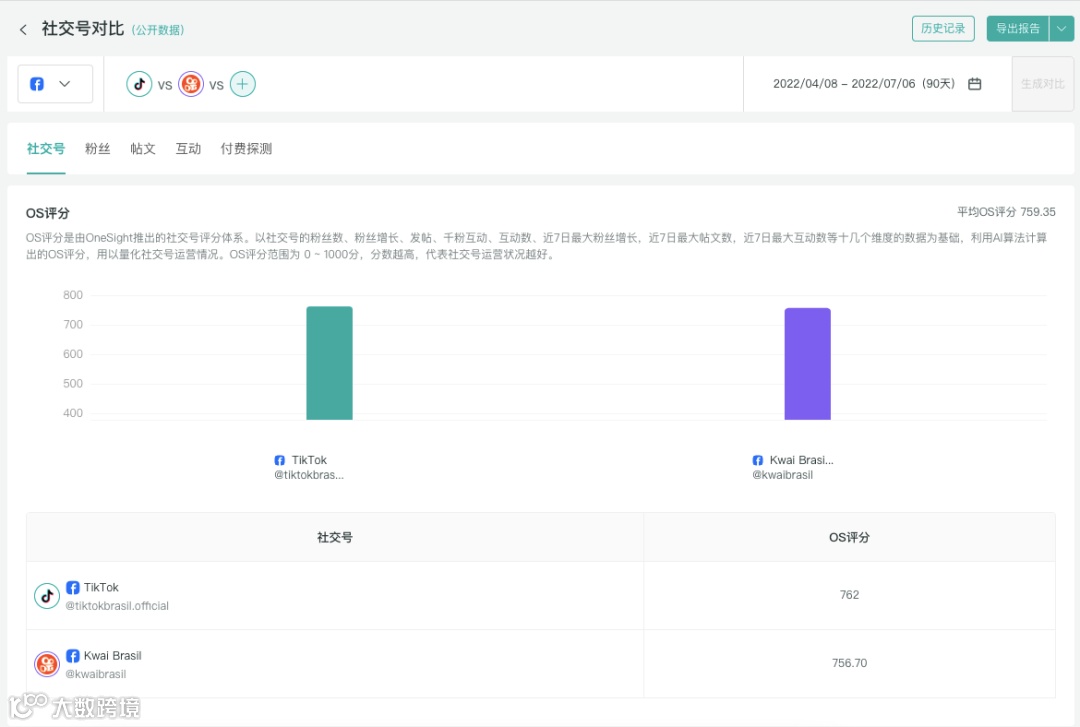Open the 付费探测 tab
Image resolution: width=1080 pixels, height=727 pixels.
click(x=246, y=149)
